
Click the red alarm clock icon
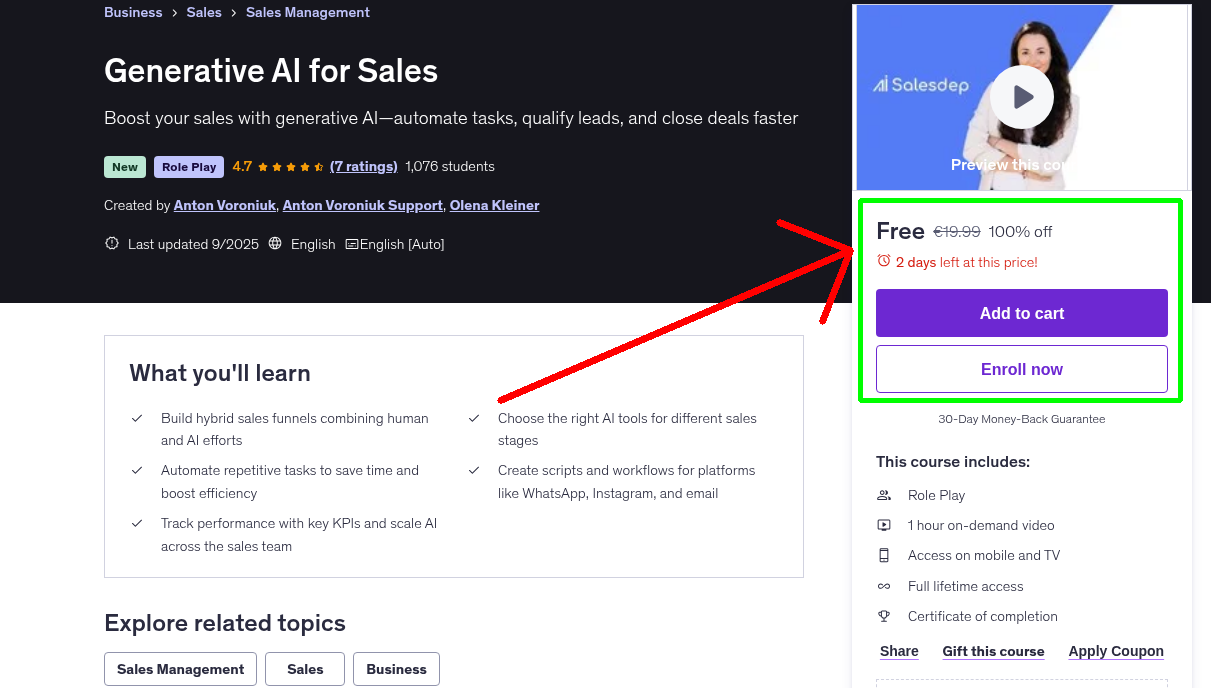(884, 261)
